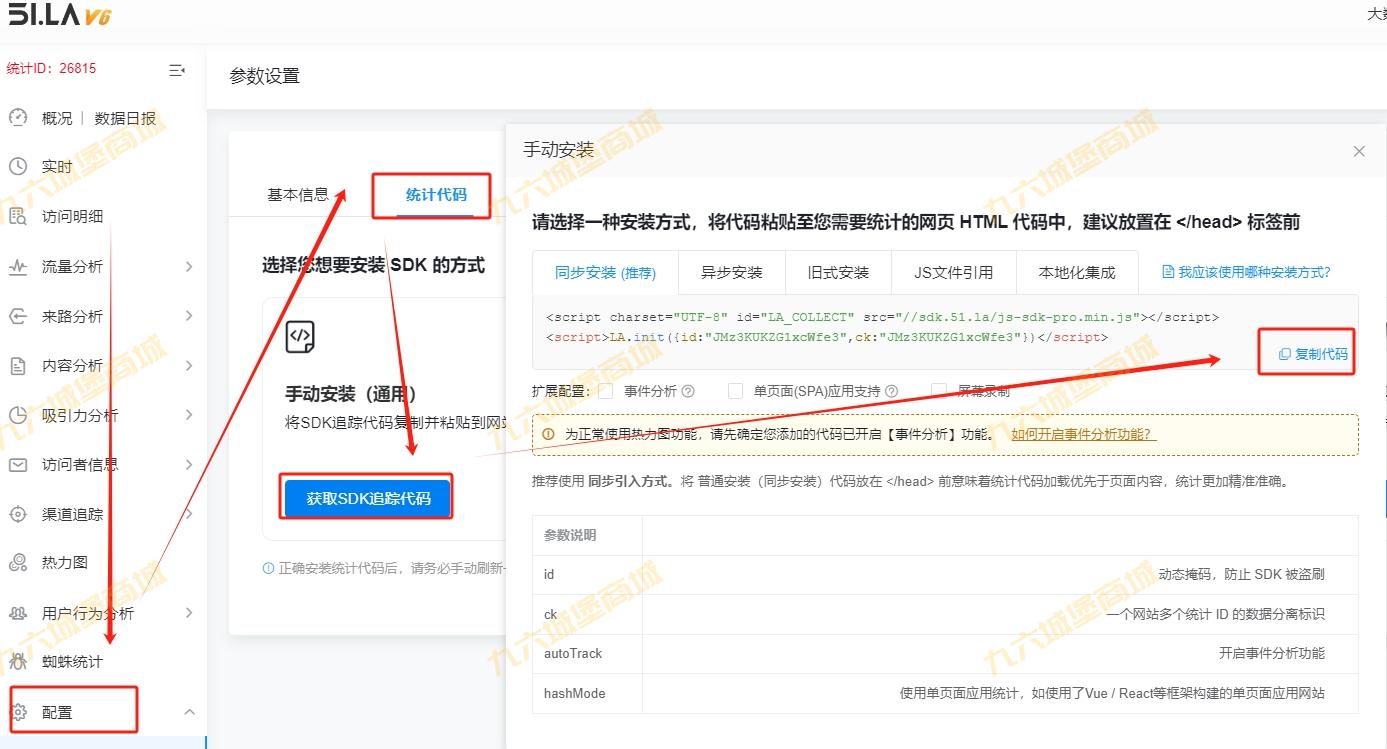Click the 访问者信息 envelope icon
Image resolution: width=1387 pixels, height=749 pixels.
[x=17, y=465]
